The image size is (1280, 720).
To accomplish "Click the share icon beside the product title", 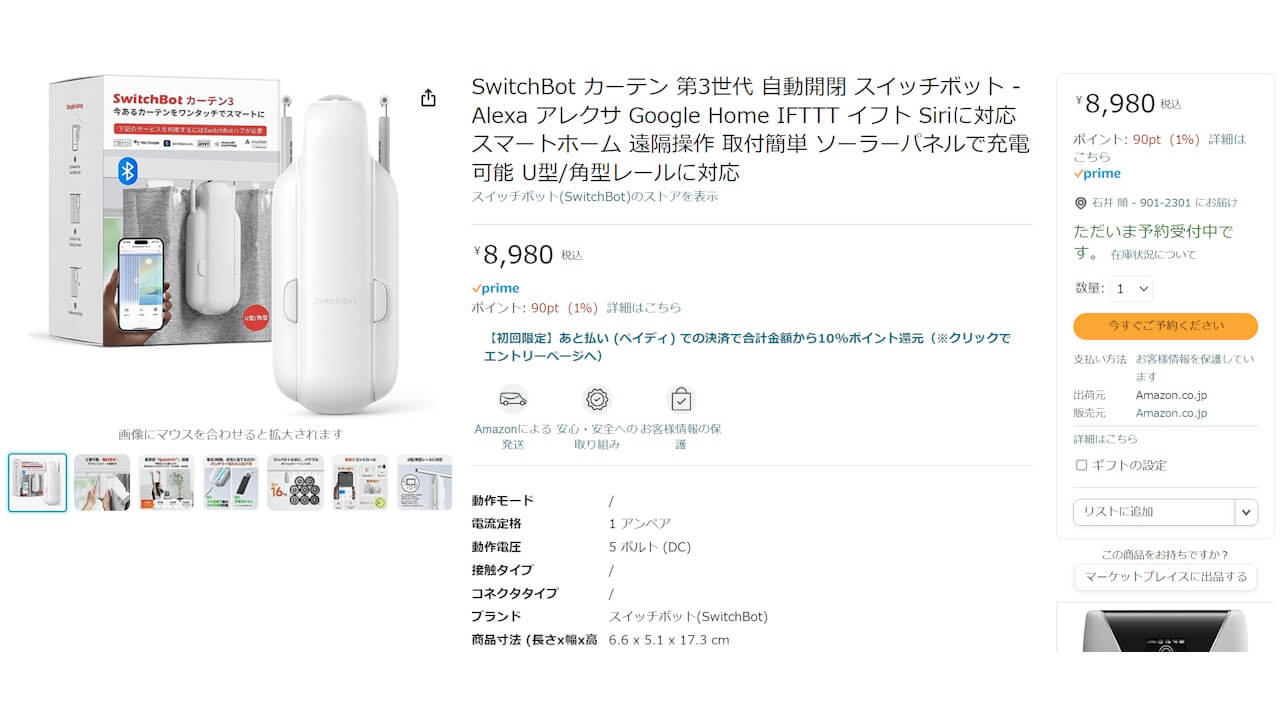I will tap(428, 98).
